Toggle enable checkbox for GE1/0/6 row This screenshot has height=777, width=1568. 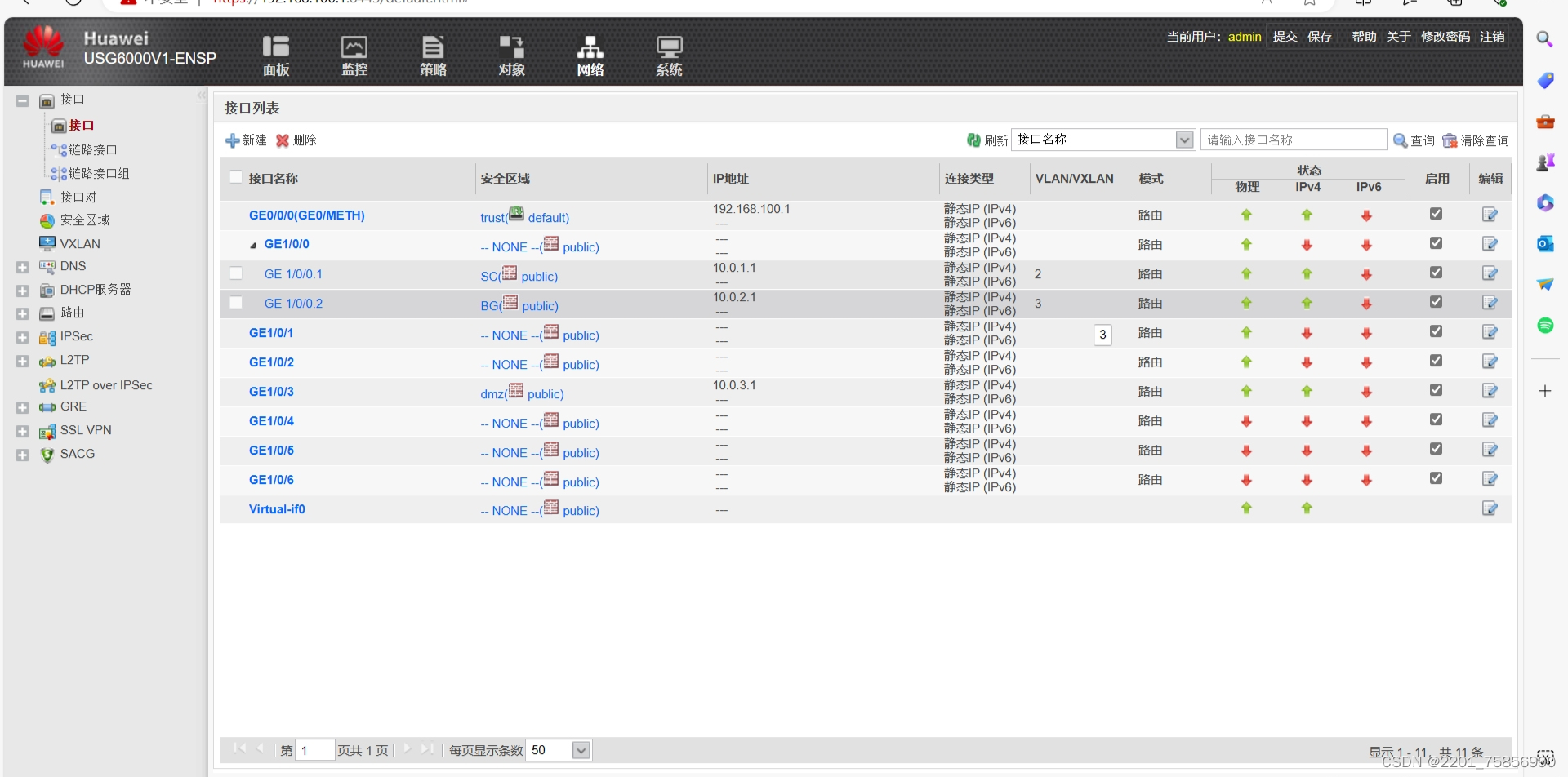(x=1436, y=478)
